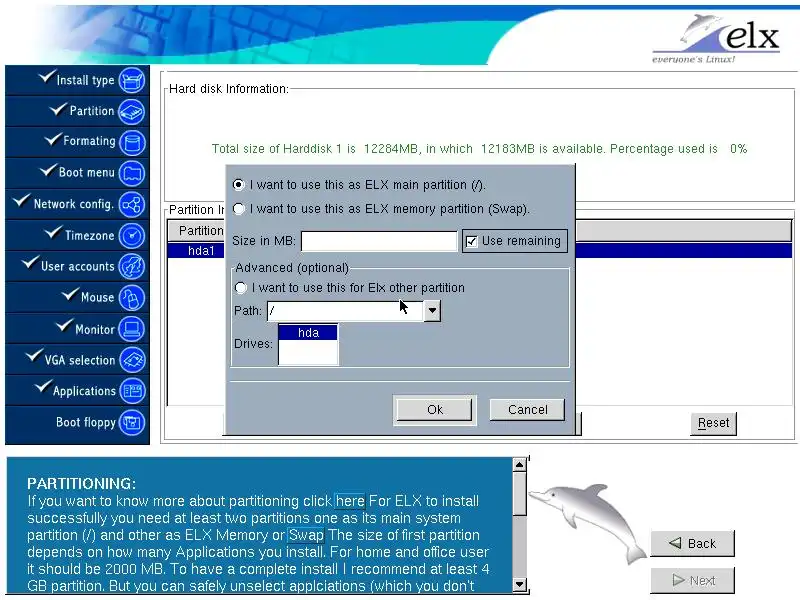800x600 pixels.
Task: Click the Network config. share icon
Action: (x=132, y=205)
